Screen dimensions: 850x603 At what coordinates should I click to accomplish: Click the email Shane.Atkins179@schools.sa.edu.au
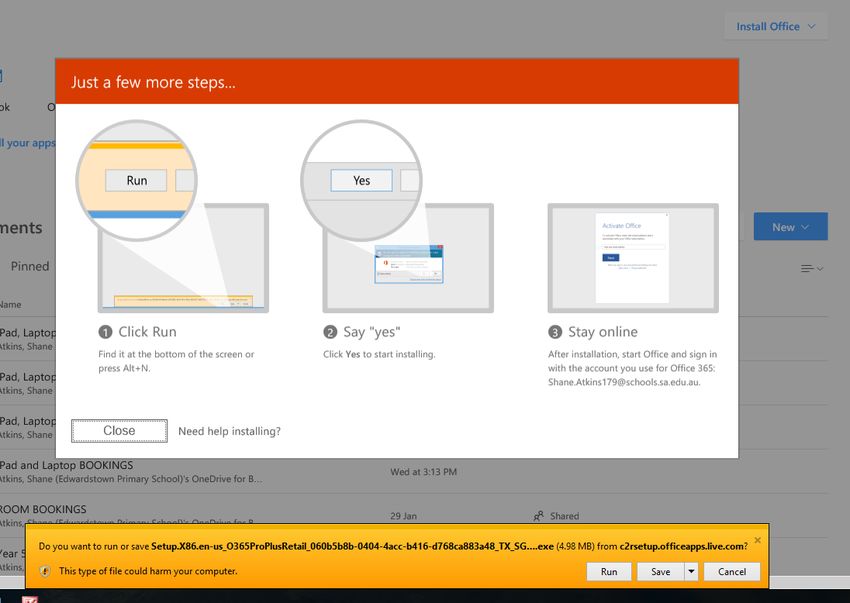point(624,382)
